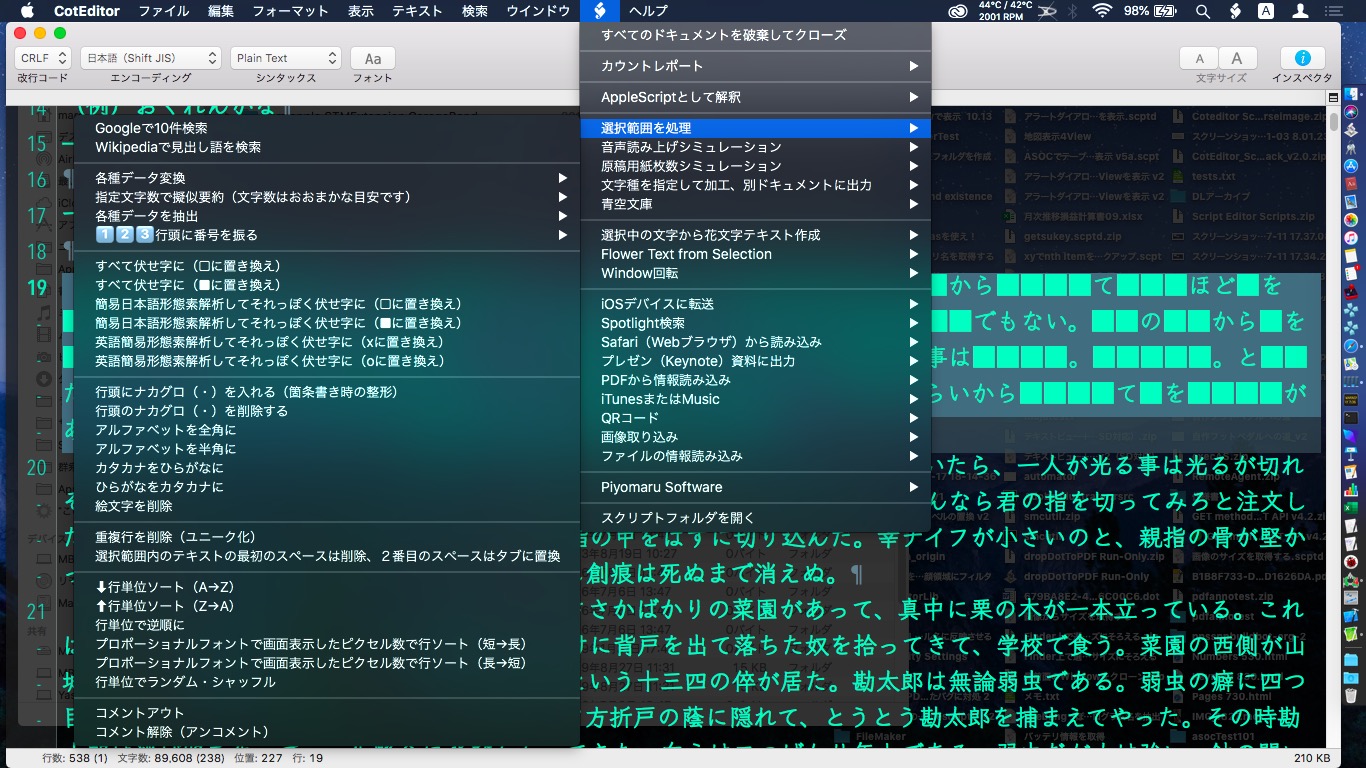Expand the 音声読み上げシミュレーション submenu

click(x=755, y=147)
